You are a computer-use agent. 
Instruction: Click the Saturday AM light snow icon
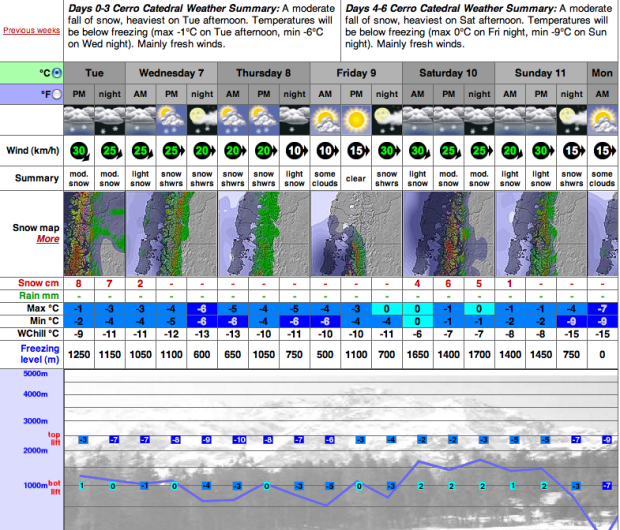(x=418, y=120)
